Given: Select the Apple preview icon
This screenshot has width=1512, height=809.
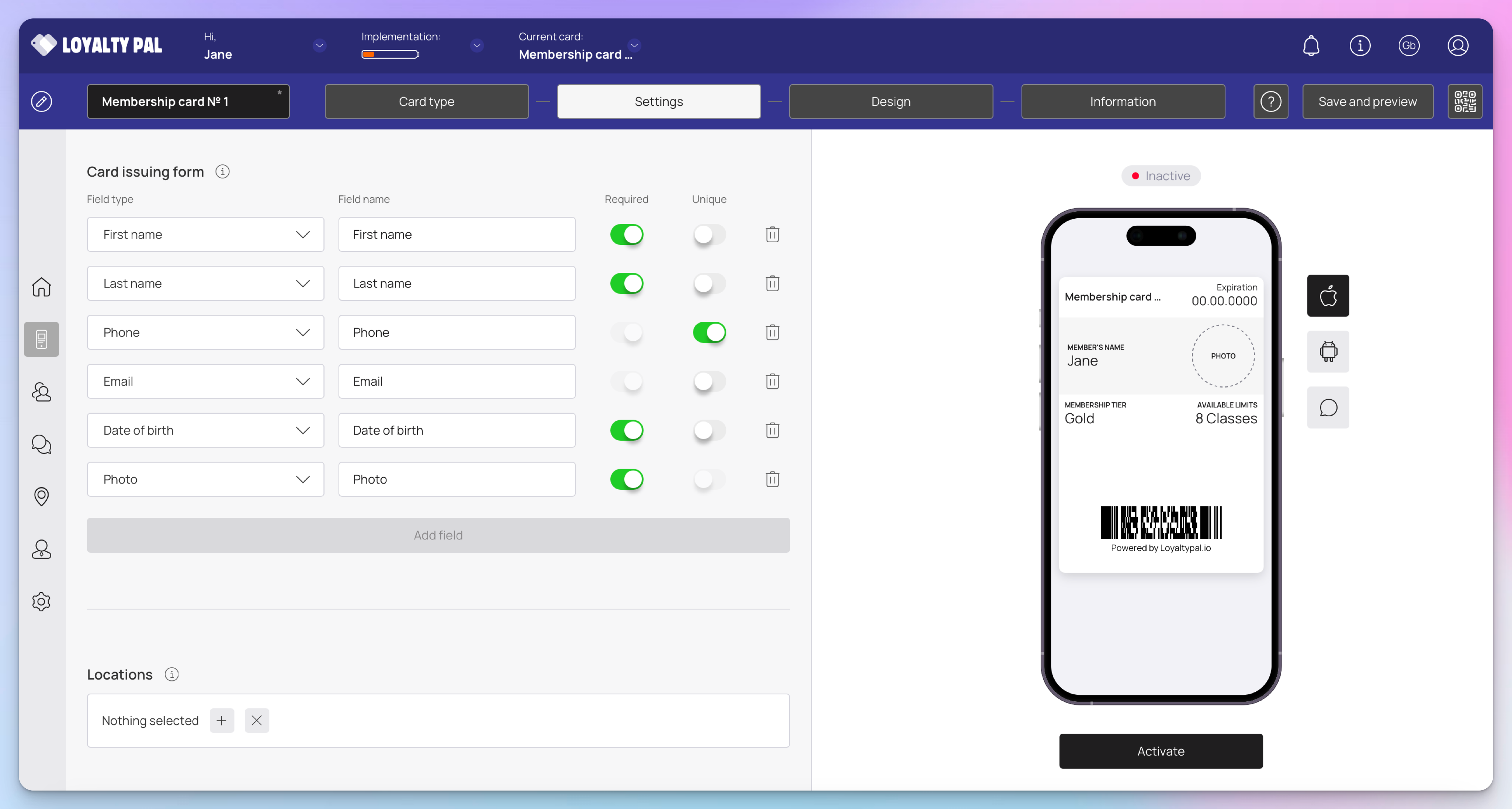Looking at the screenshot, I should [x=1328, y=295].
